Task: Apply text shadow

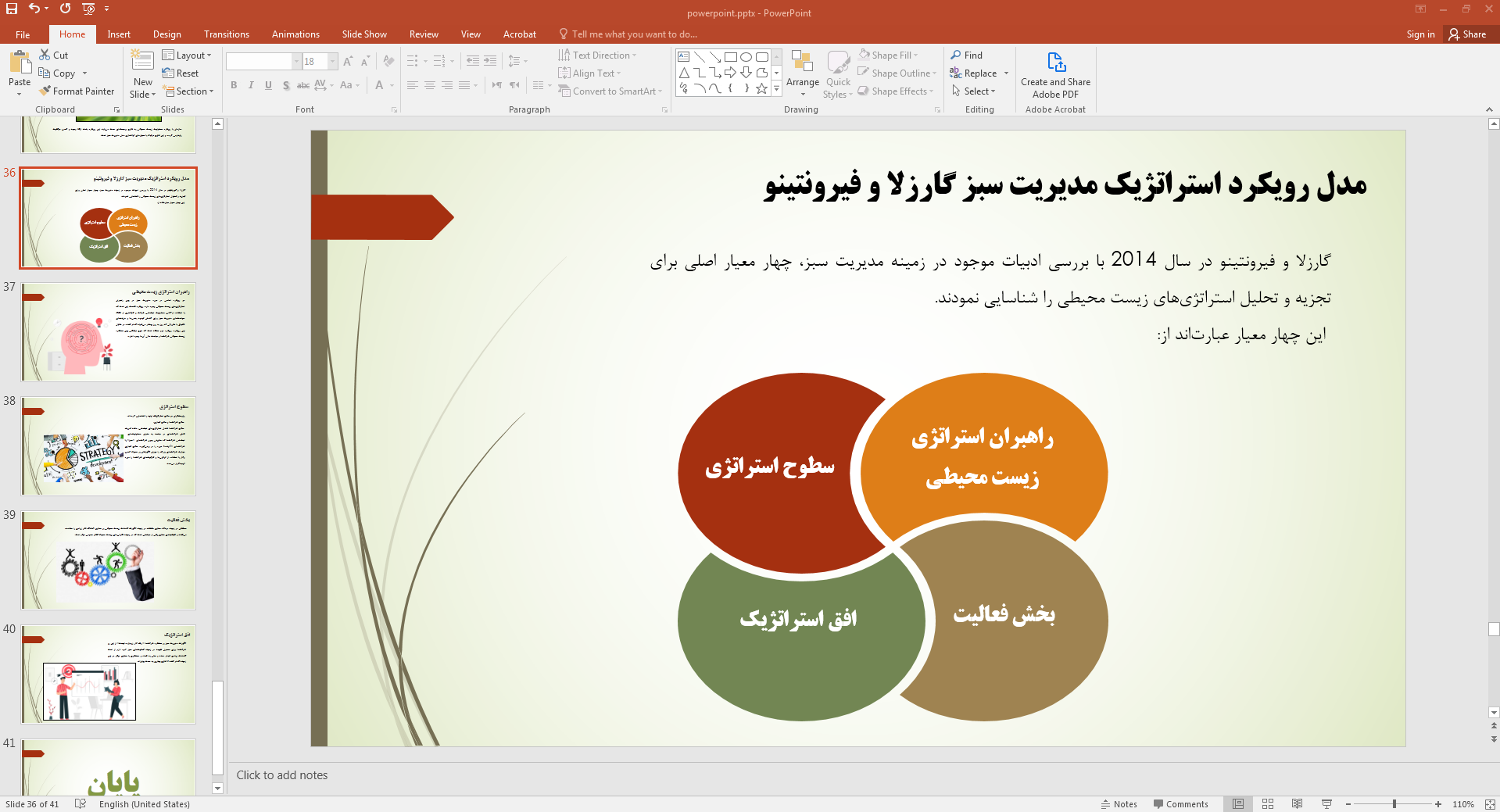Action: pyautogui.click(x=286, y=85)
